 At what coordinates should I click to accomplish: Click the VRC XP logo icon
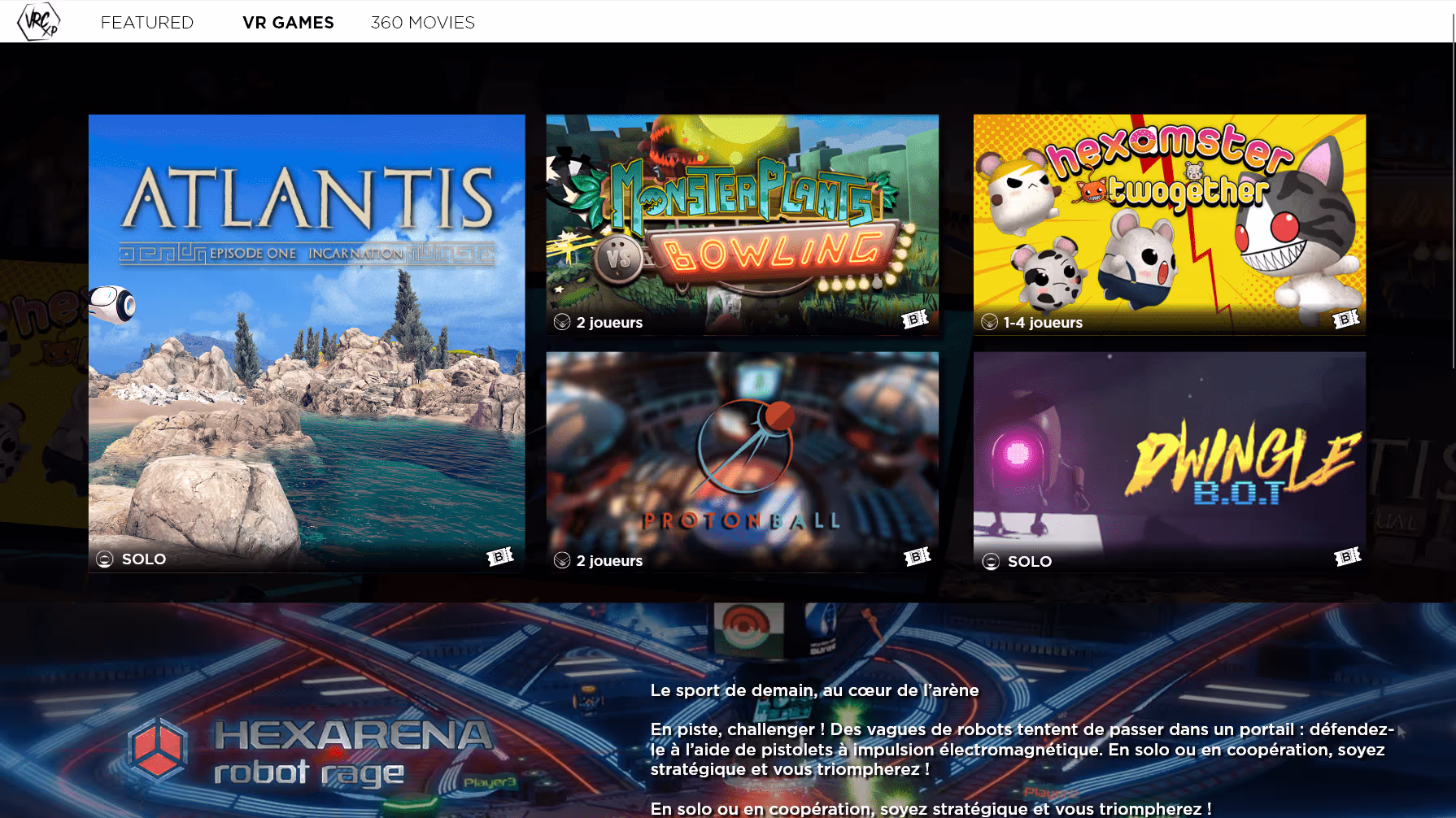coord(39,22)
